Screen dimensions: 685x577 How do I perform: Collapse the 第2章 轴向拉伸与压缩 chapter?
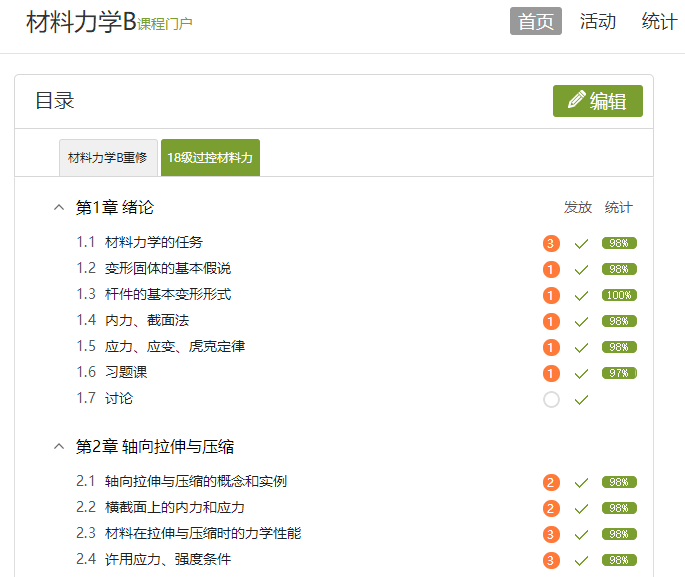[58, 447]
